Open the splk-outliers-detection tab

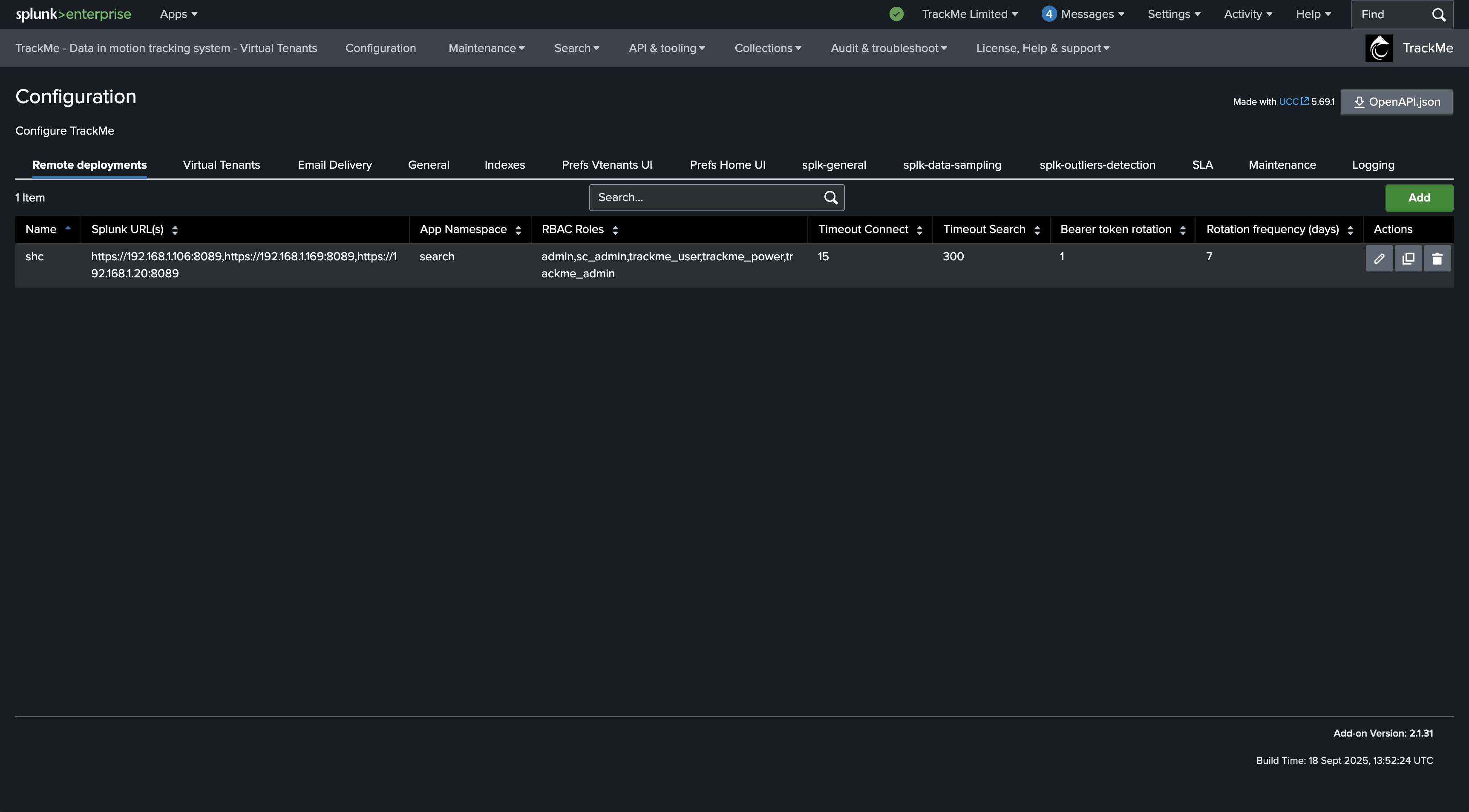tap(1097, 165)
